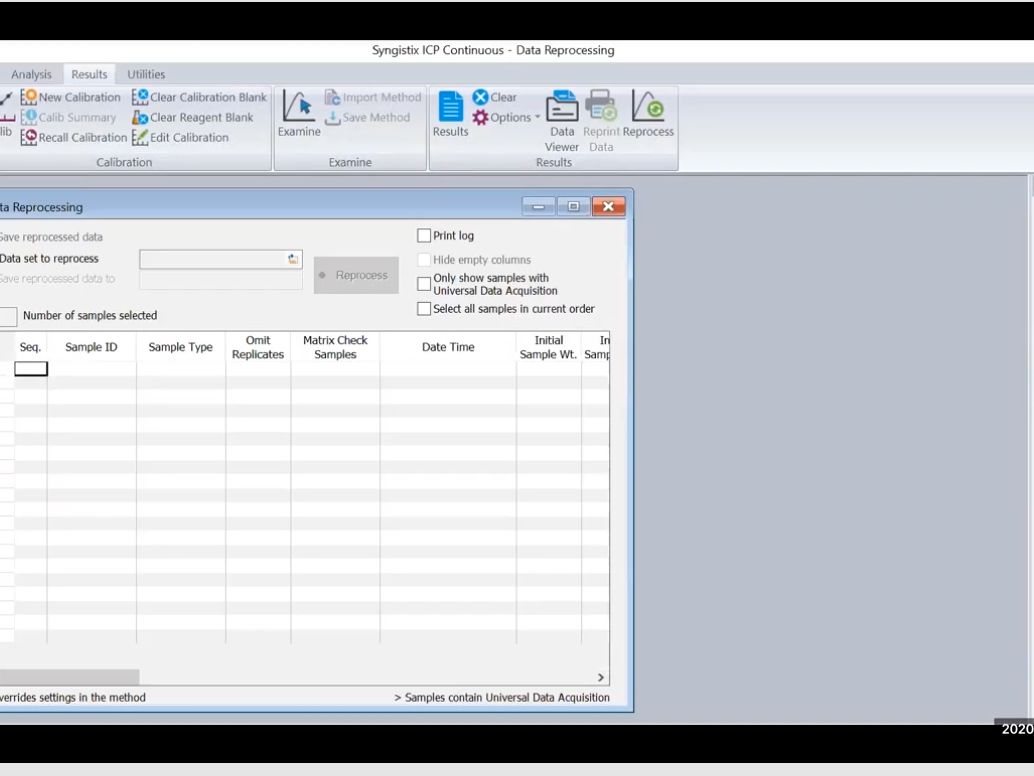Click the scroll right arrow
This screenshot has width=1034, height=776.
(x=600, y=677)
